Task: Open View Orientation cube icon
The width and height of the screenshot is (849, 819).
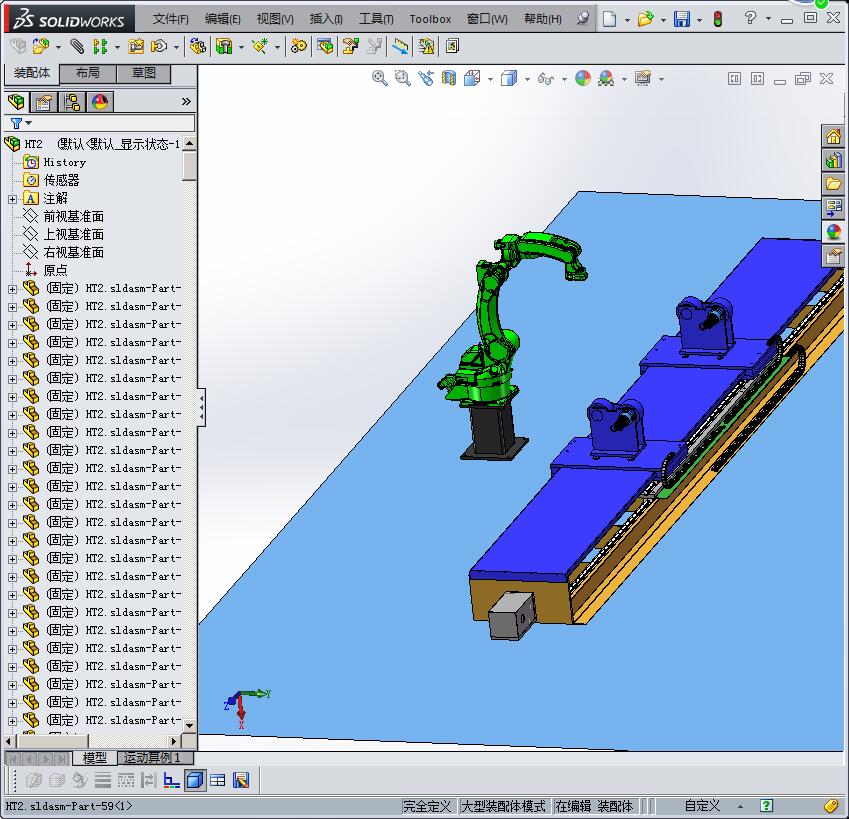Action: (x=472, y=78)
